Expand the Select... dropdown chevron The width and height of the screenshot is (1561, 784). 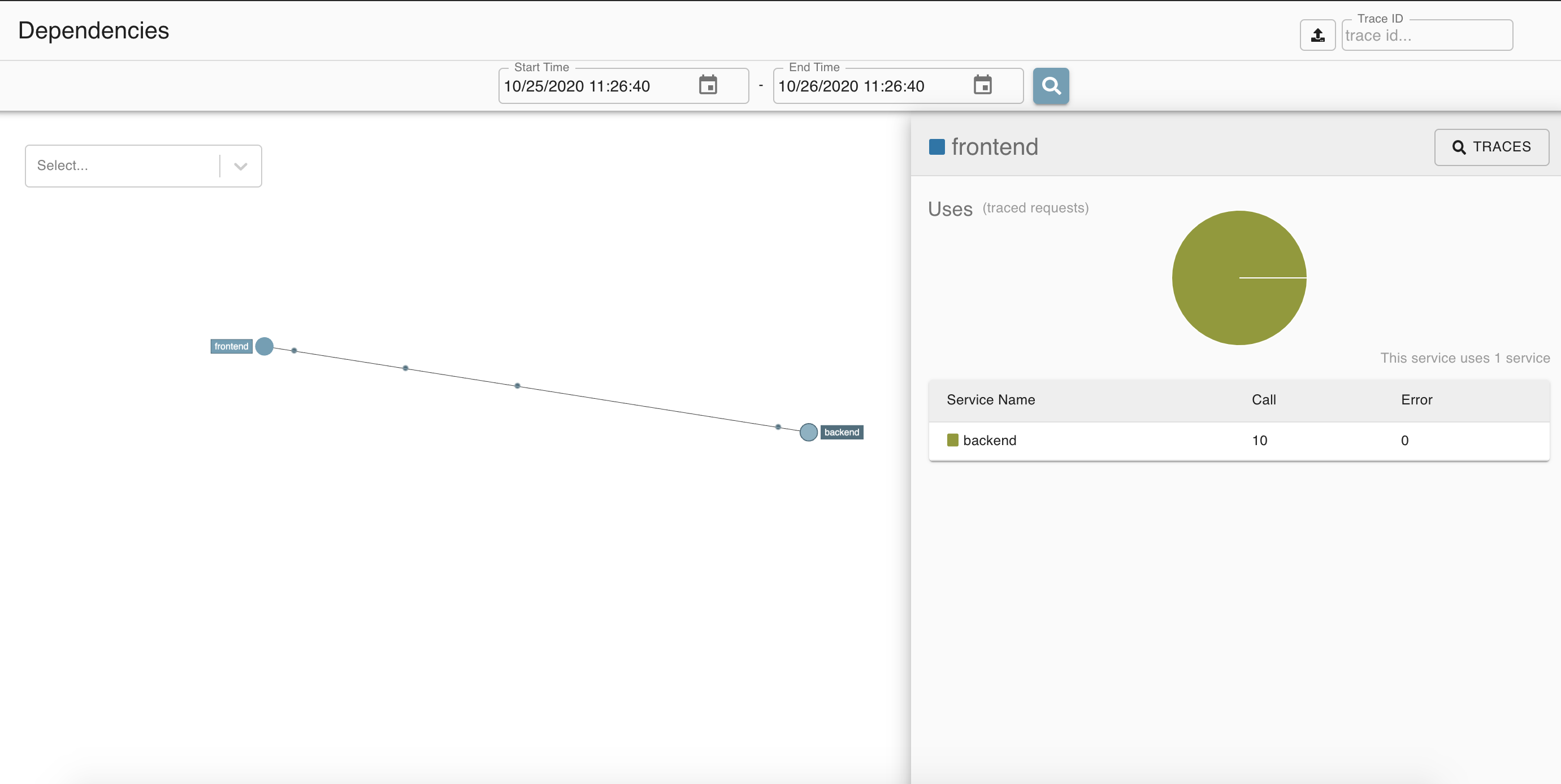pyautogui.click(x=241, y=167)
